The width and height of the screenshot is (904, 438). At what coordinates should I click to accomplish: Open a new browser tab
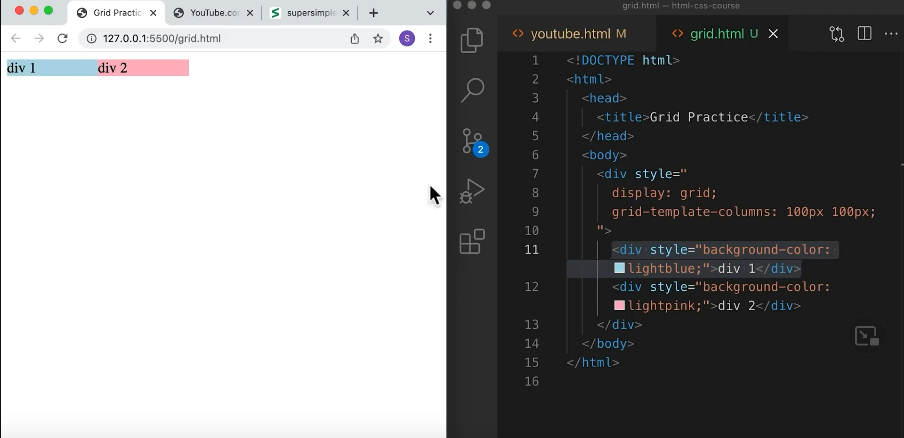click(x=373, y=13)
